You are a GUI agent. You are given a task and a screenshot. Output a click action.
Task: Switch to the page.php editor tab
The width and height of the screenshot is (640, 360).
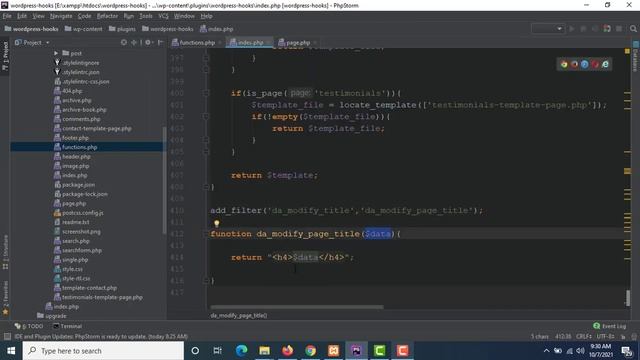[297, 42]
